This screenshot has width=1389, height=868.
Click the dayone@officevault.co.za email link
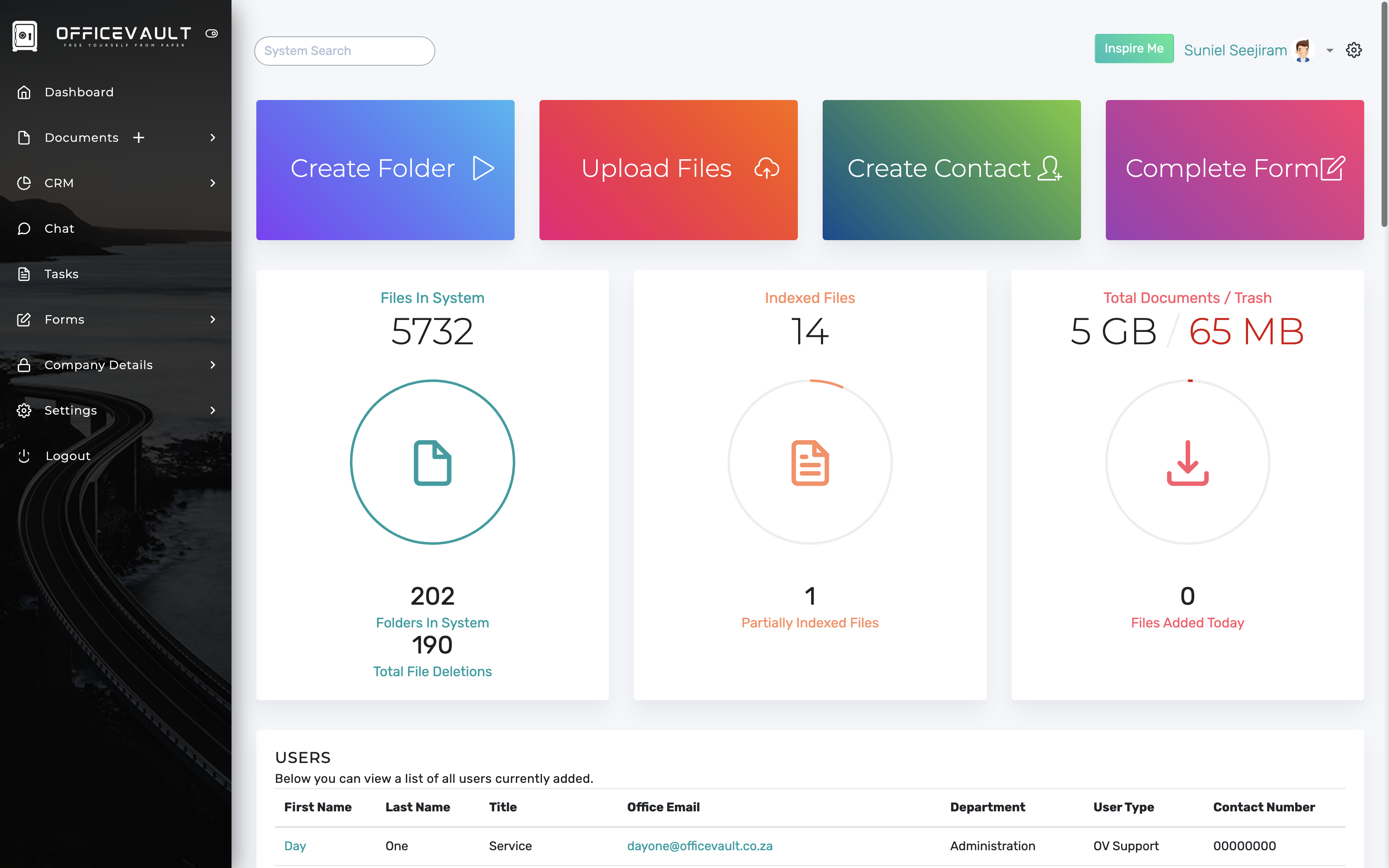699,846
